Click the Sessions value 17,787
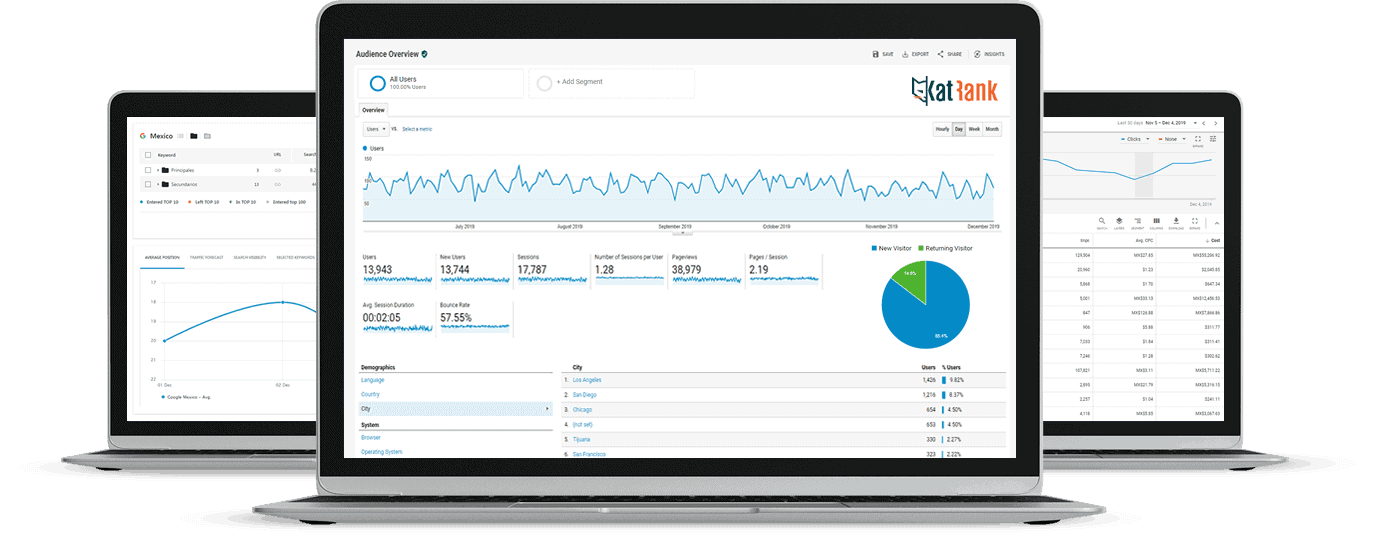This screenshot has width=1374, height=534. 532,269
